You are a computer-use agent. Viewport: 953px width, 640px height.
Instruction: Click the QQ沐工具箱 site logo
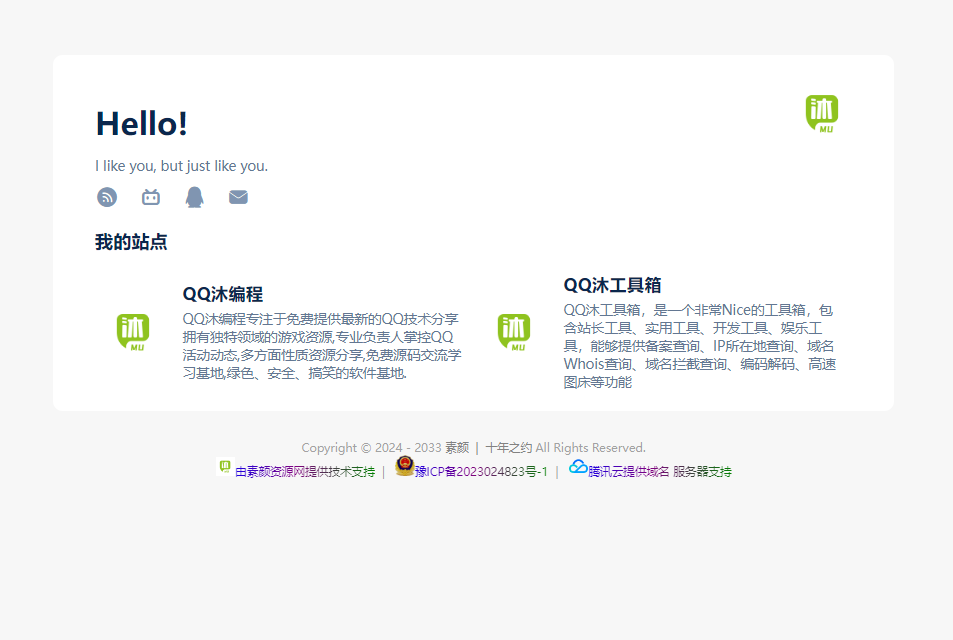point(514,332)
